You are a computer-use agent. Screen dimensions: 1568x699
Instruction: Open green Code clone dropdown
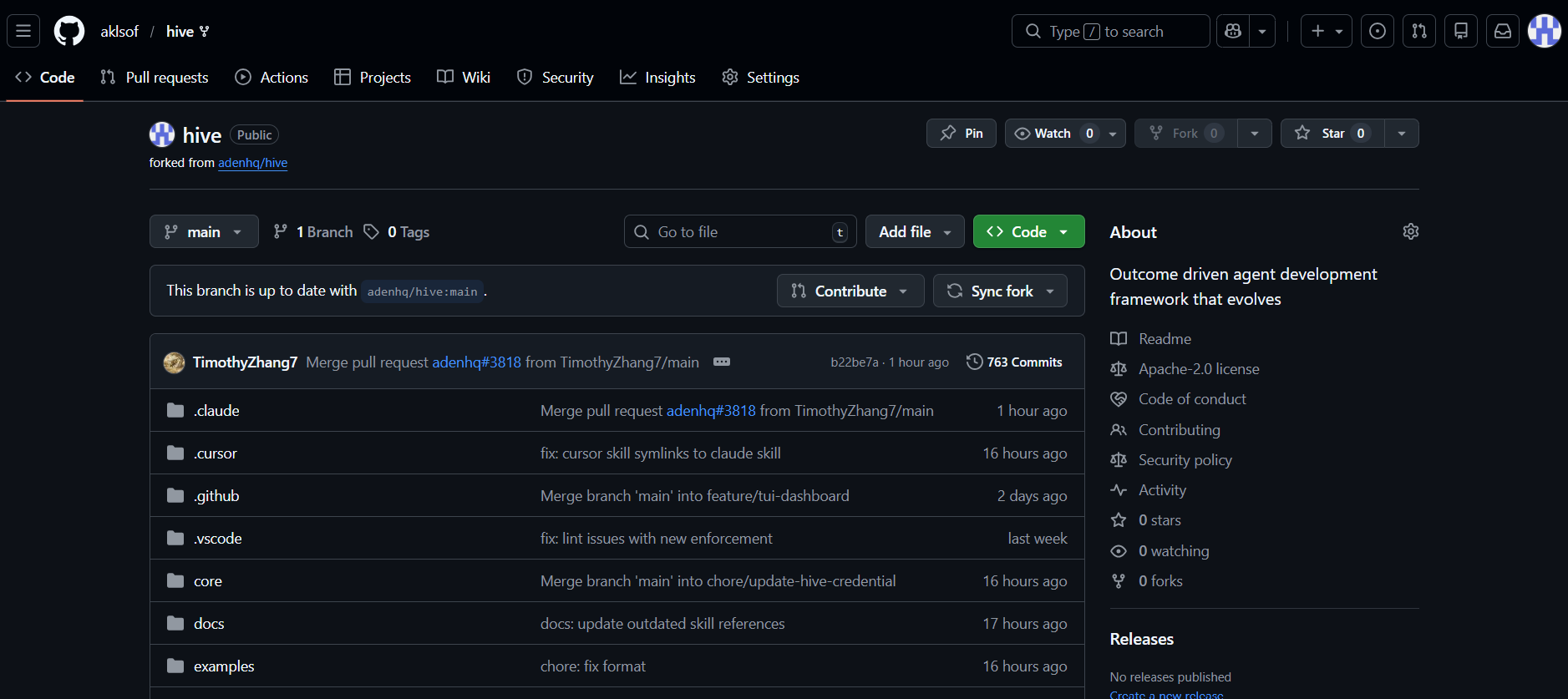pos(1028,231)
